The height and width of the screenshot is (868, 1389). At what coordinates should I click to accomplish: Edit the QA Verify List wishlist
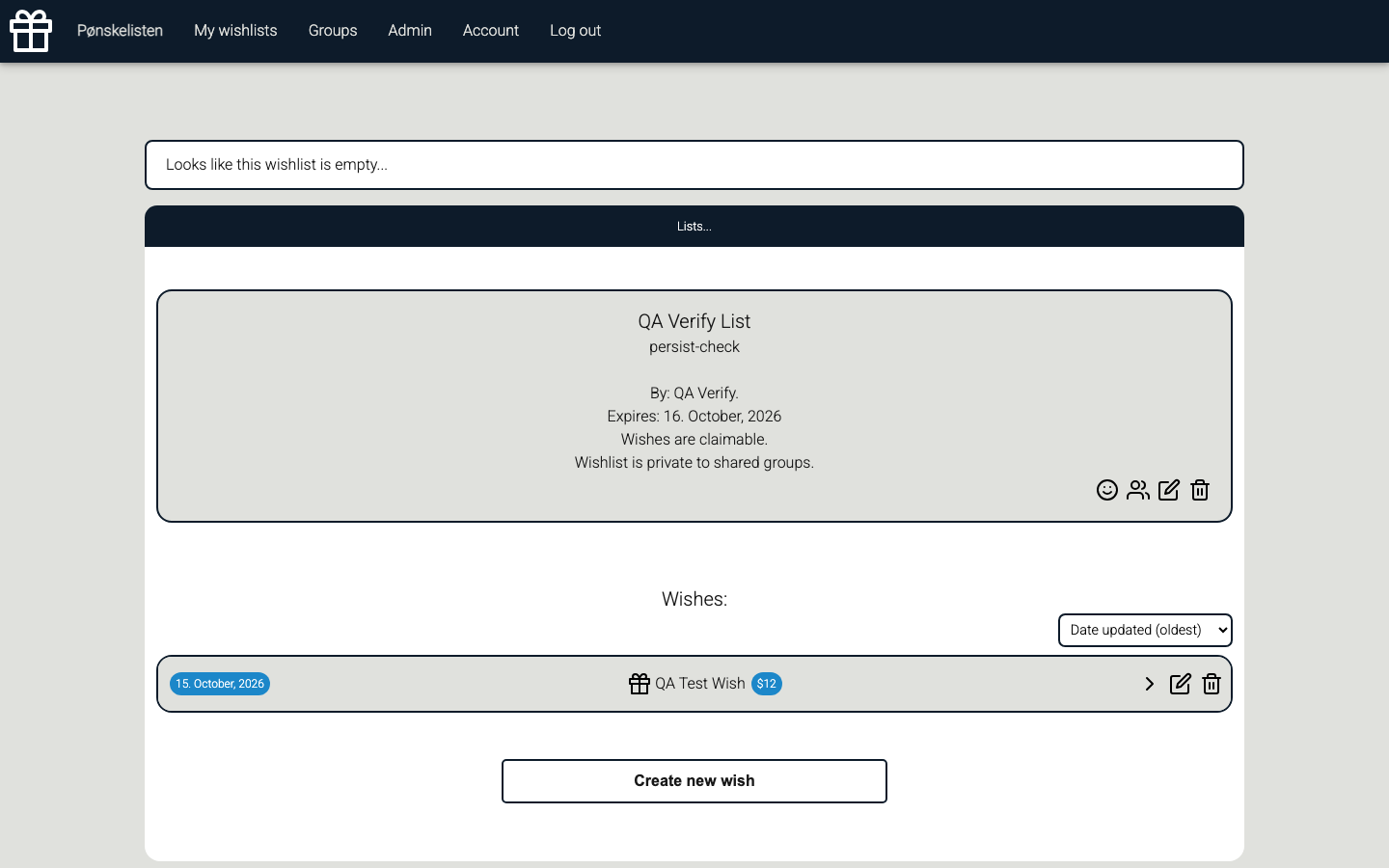click(x=1169, y=490)
